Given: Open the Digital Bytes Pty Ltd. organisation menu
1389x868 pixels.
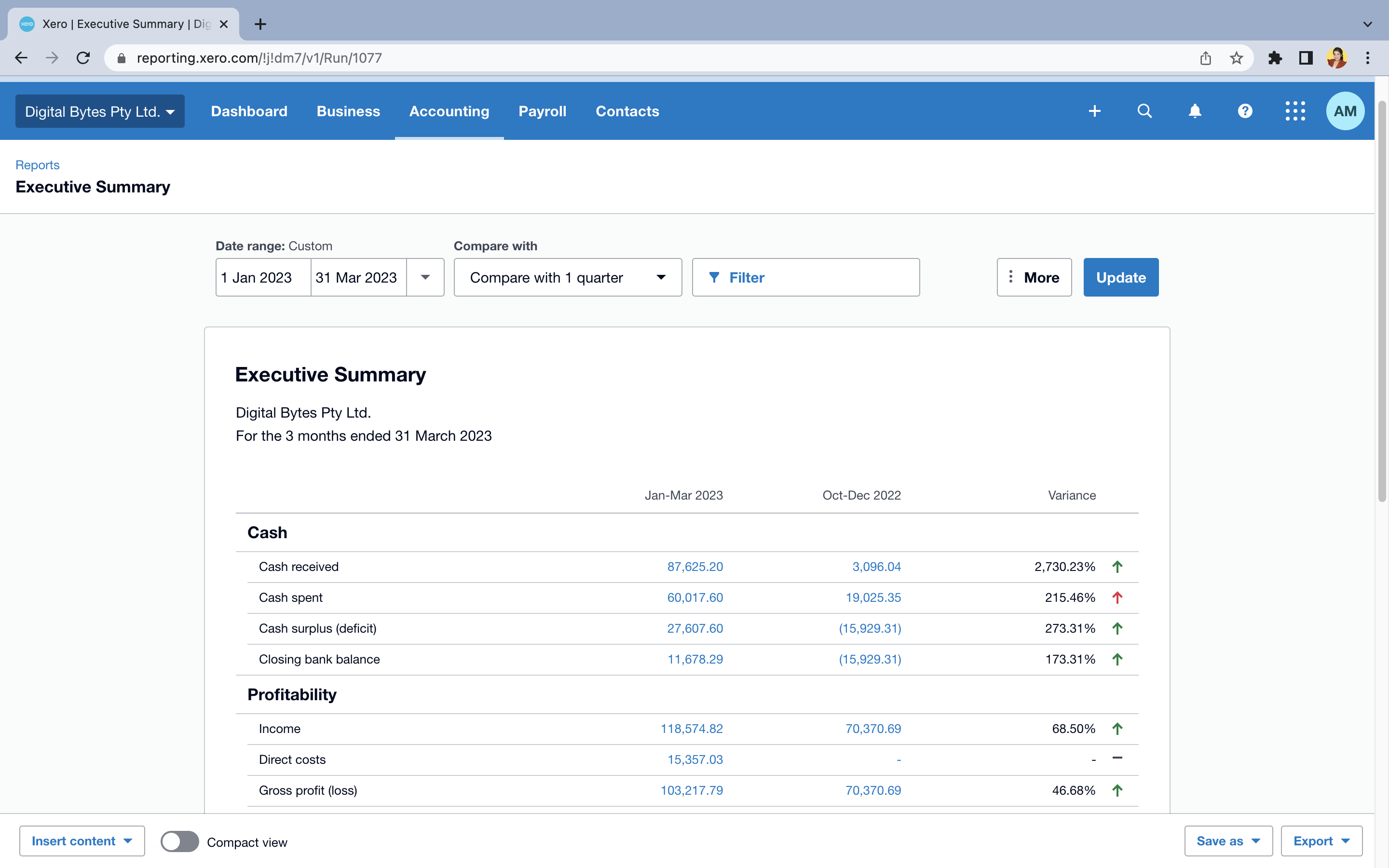Looking at the screenshot, I should 100,111.
